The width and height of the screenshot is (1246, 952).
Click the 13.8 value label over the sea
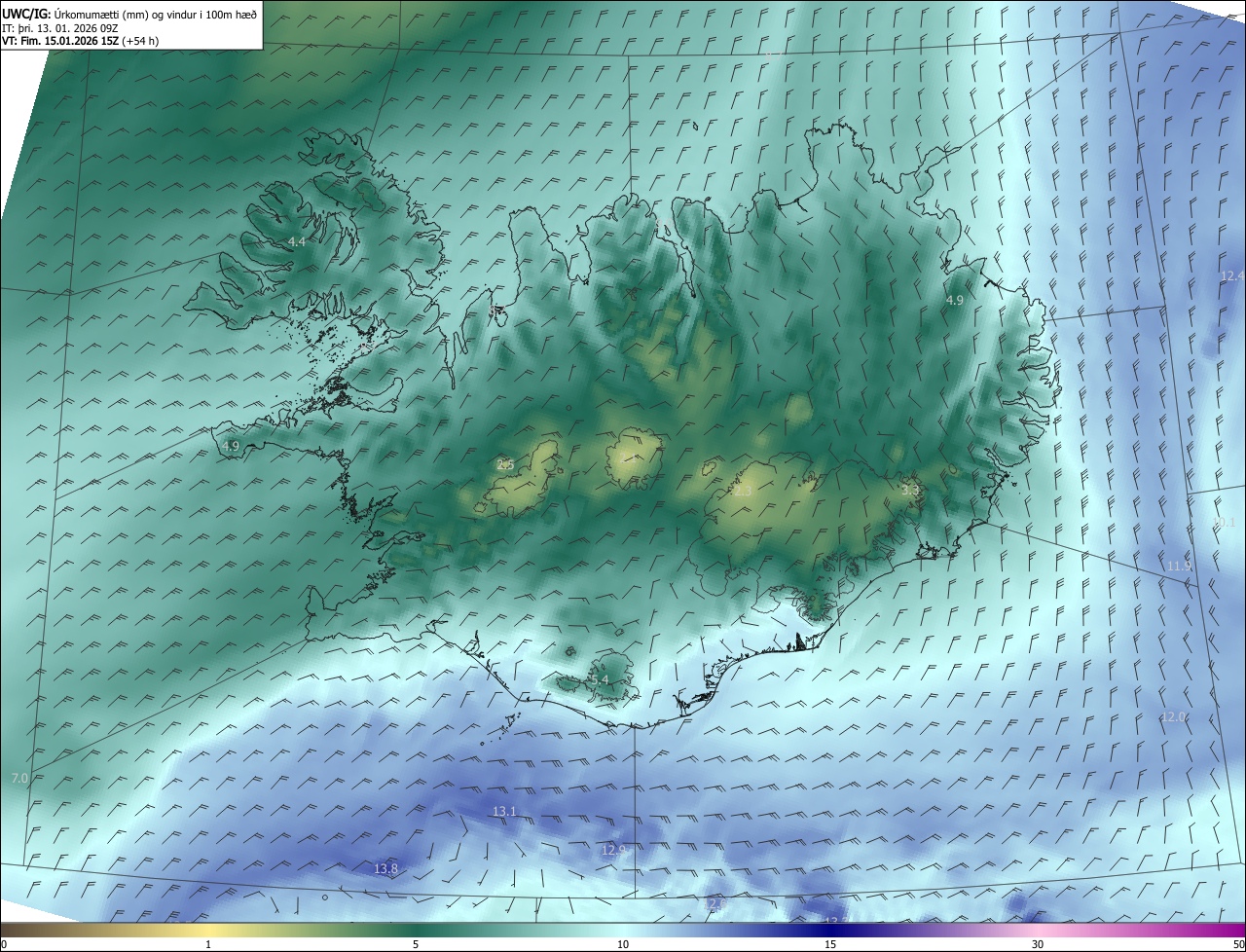tap(385, 868)
